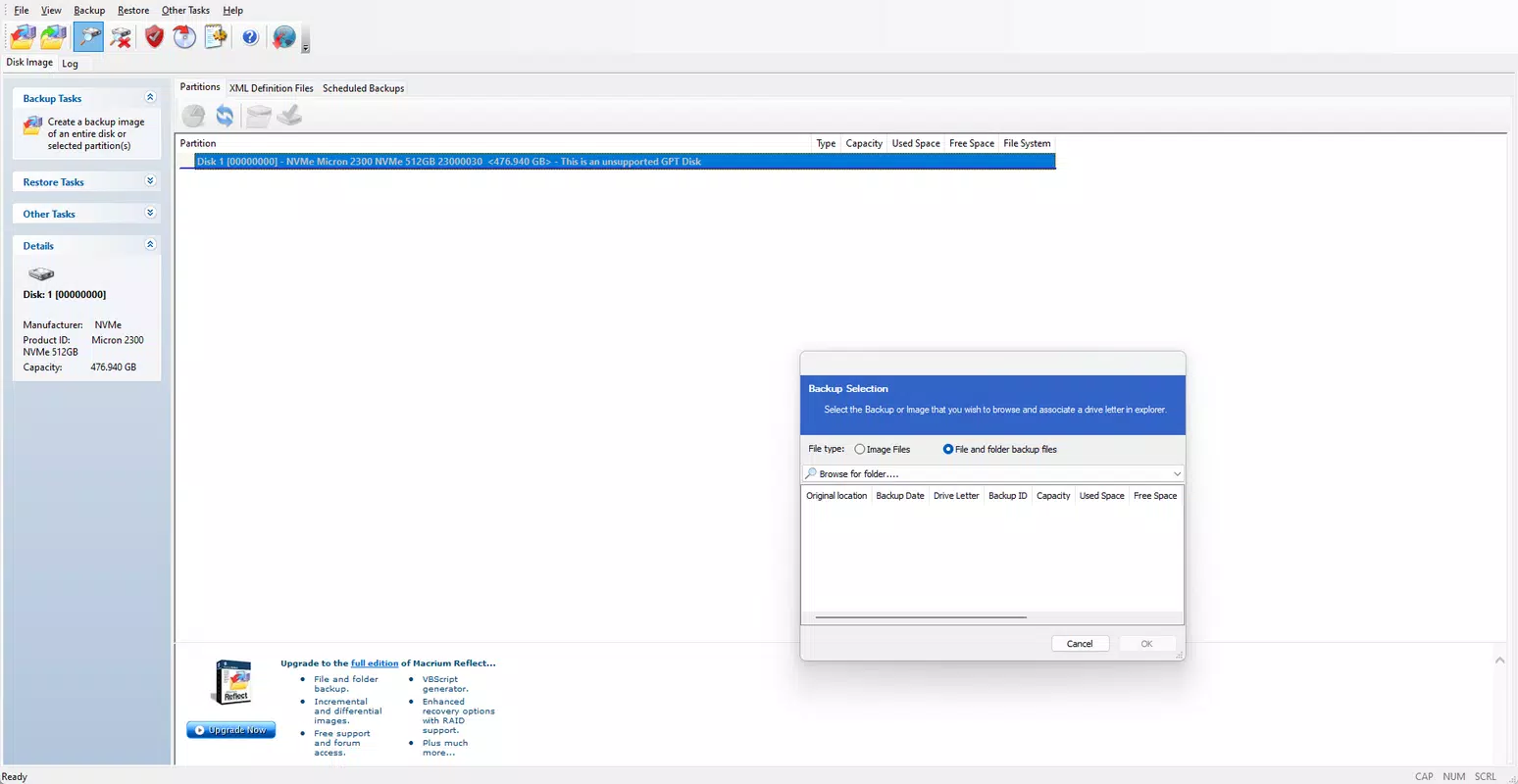
Task: Collapse the Details panel
Action: pyautogui.click(x=150, y=245)
